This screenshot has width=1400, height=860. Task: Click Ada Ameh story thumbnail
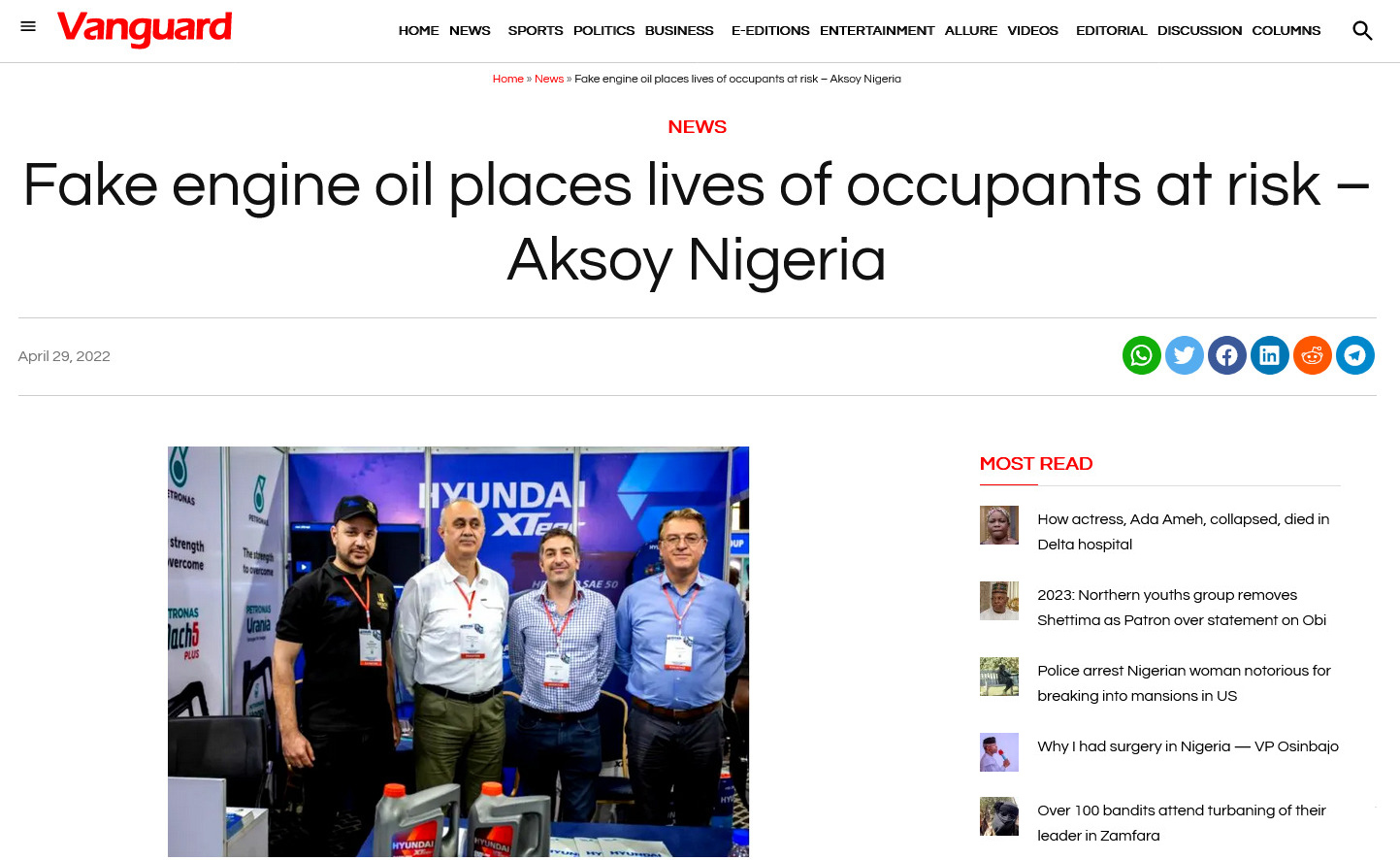pyautogui.click(x=999, y=525)
